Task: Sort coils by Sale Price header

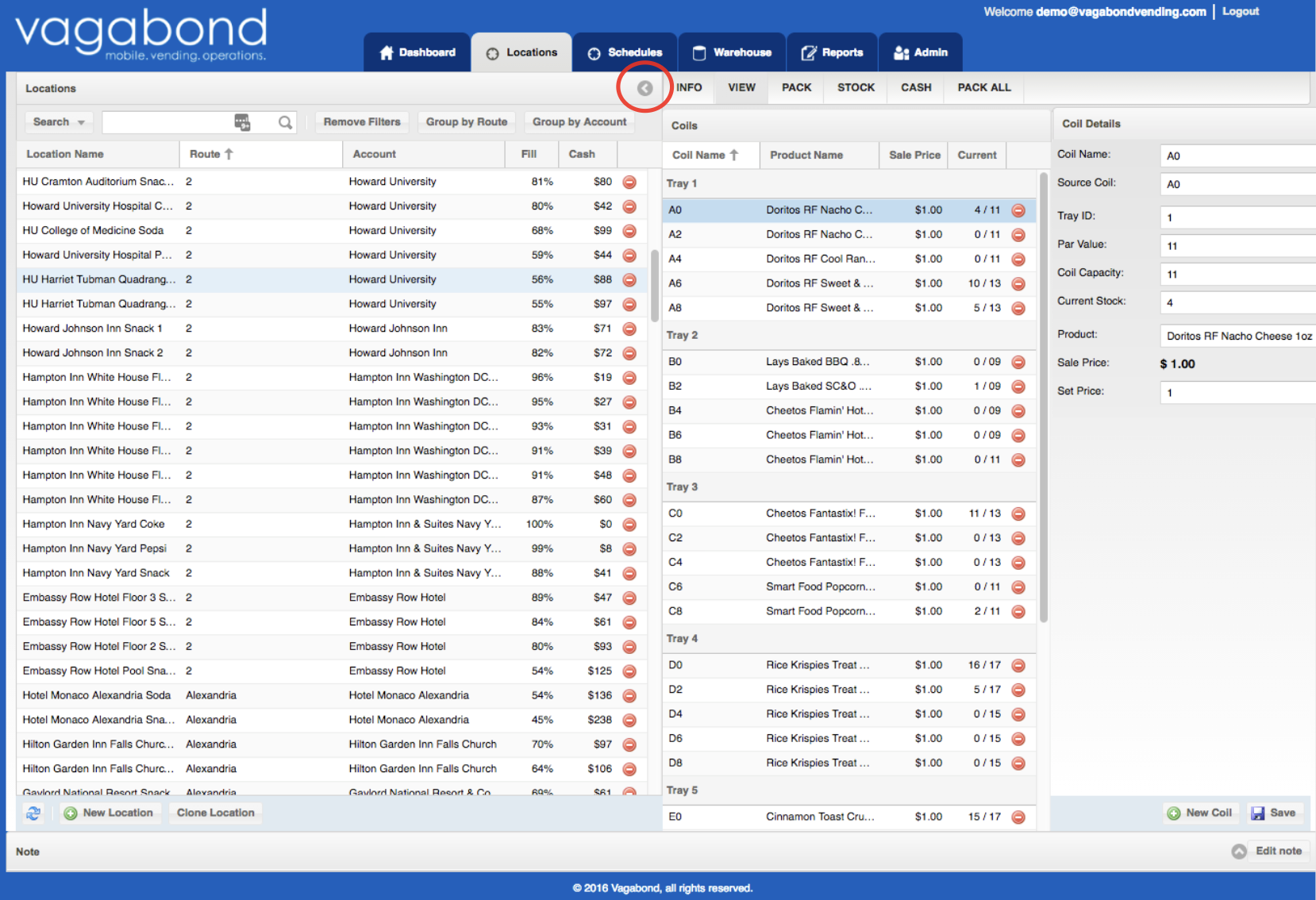Action: coord(914,155)
